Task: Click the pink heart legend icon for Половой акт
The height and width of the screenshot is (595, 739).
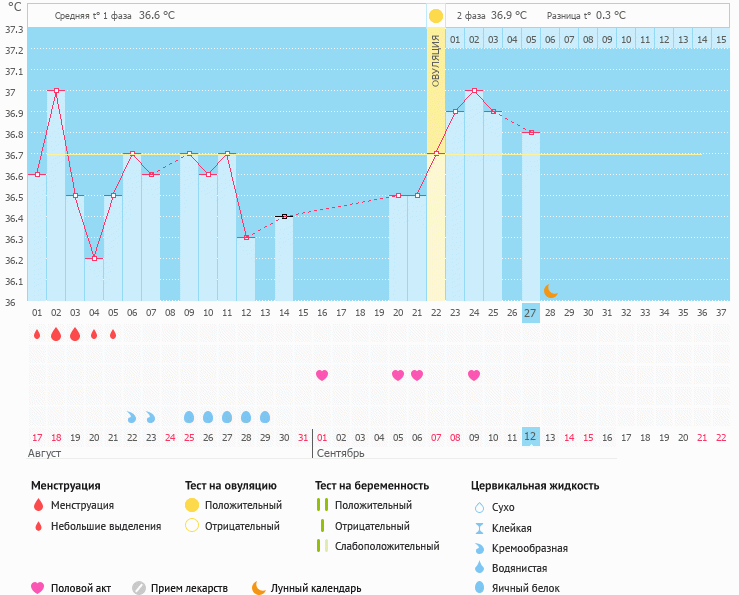Action: [x=38, y=588]
